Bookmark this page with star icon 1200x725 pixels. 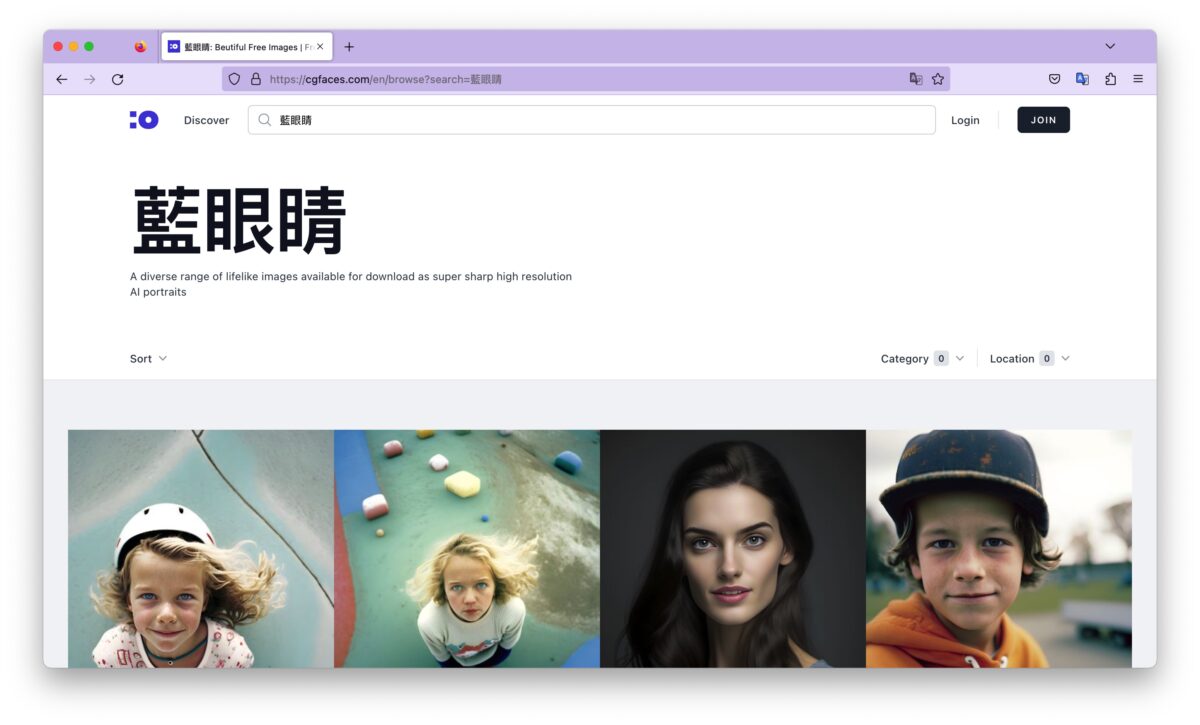(x=938, y=79)
